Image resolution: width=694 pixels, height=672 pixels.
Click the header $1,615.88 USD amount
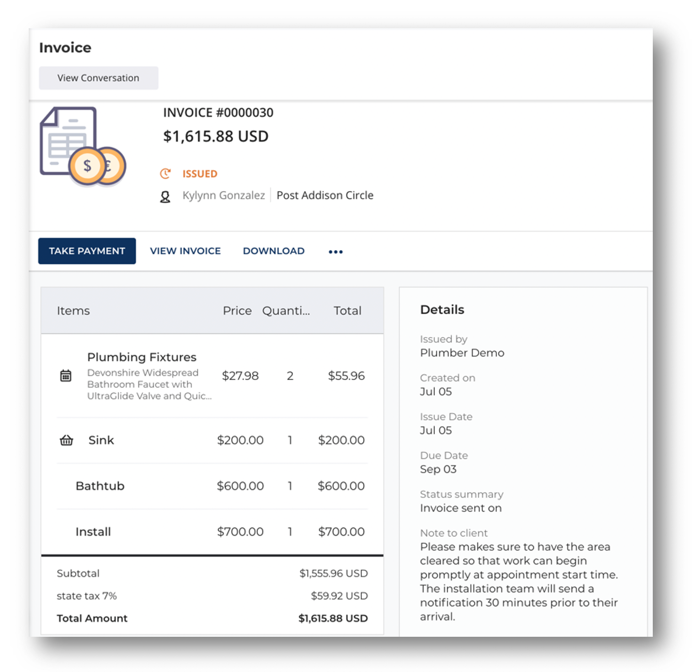click(x=216, y=136)
